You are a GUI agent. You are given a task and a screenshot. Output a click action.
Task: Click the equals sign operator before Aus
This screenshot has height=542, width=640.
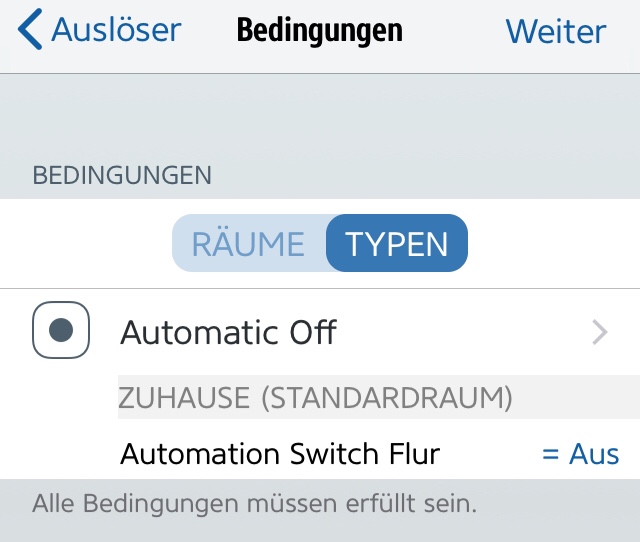pyautogui.click(x=550, y=454)
